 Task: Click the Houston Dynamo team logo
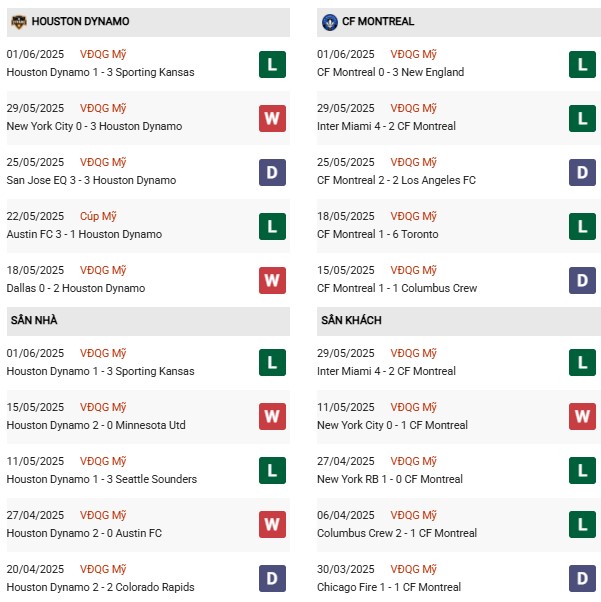18,22
